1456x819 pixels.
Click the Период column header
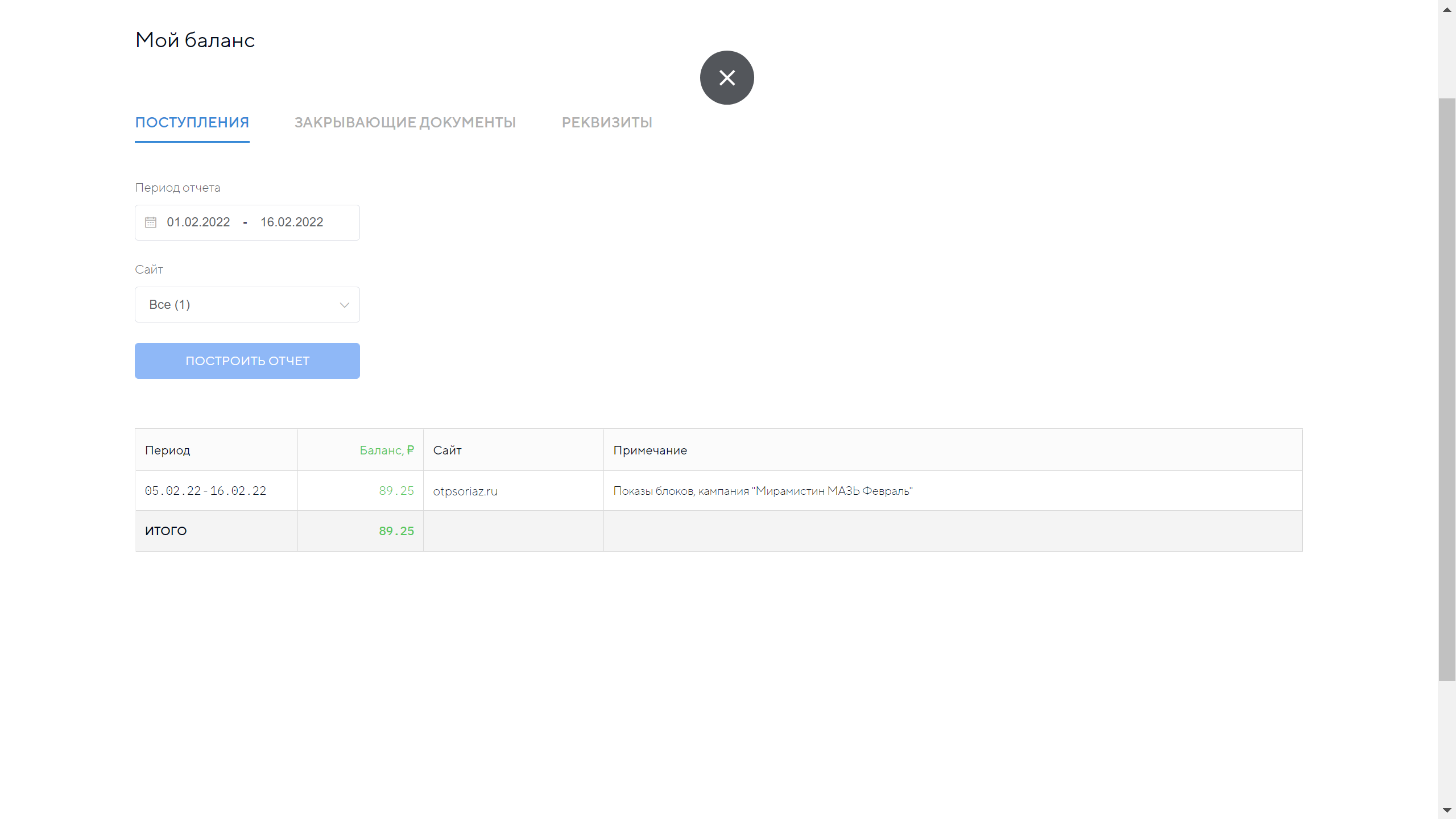[168, 450]
